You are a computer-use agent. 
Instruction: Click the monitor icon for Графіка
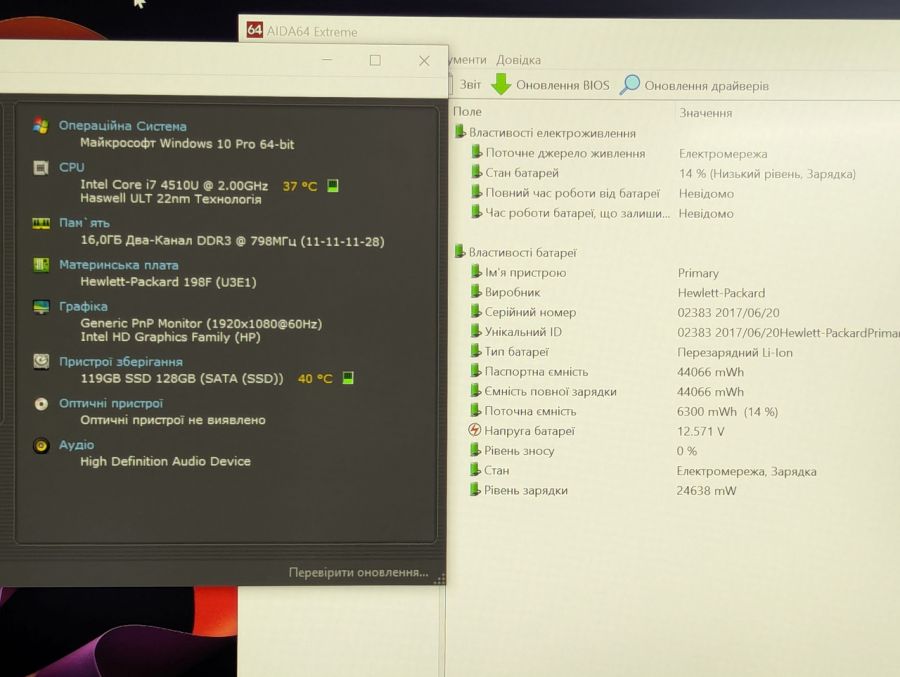click(41, 307)
